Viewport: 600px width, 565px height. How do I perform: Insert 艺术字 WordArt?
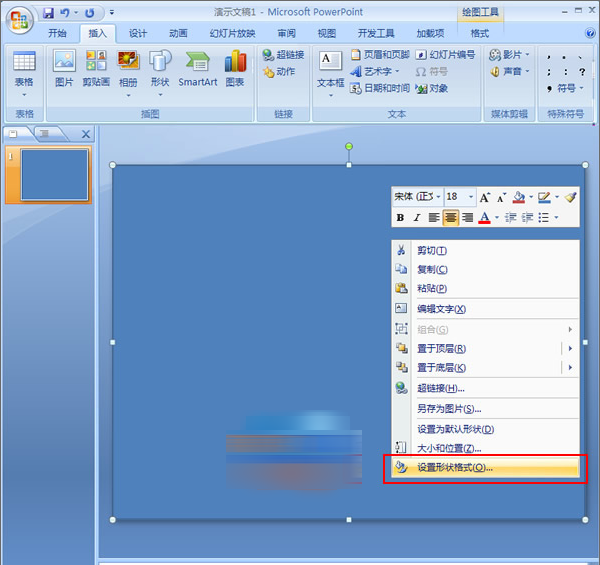(375, 72)
